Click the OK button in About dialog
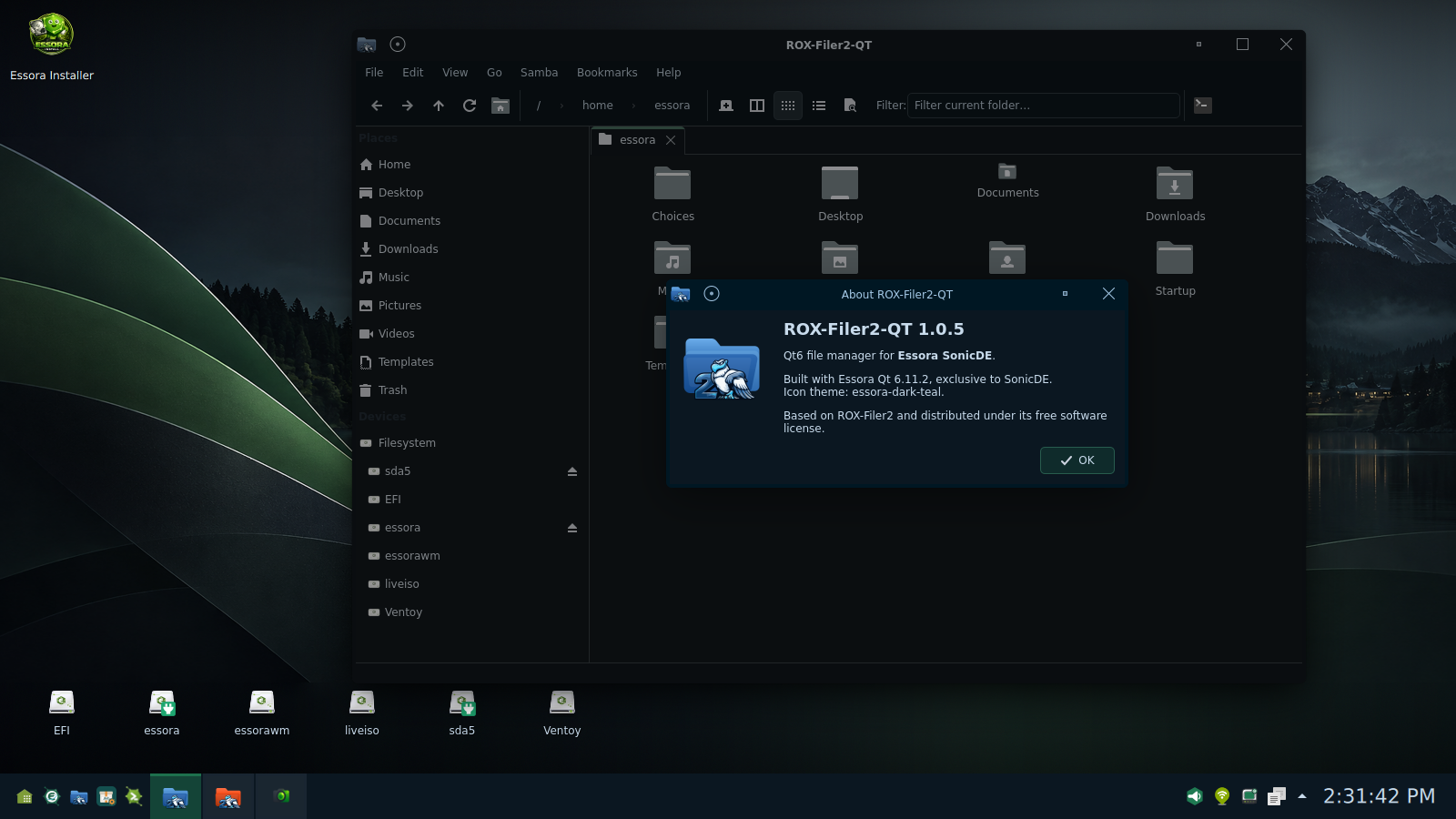 [x=1077, y=460]
